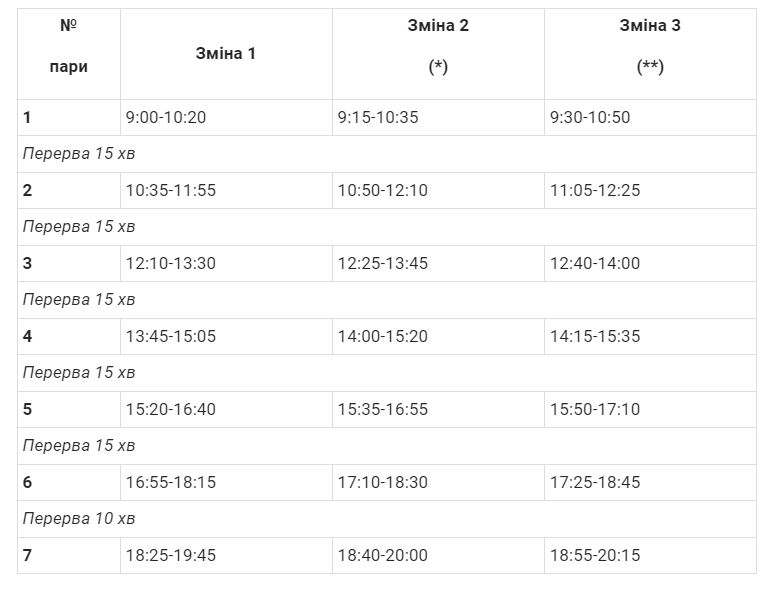Click the 13:45-15:05 time cell

[171, 337]
